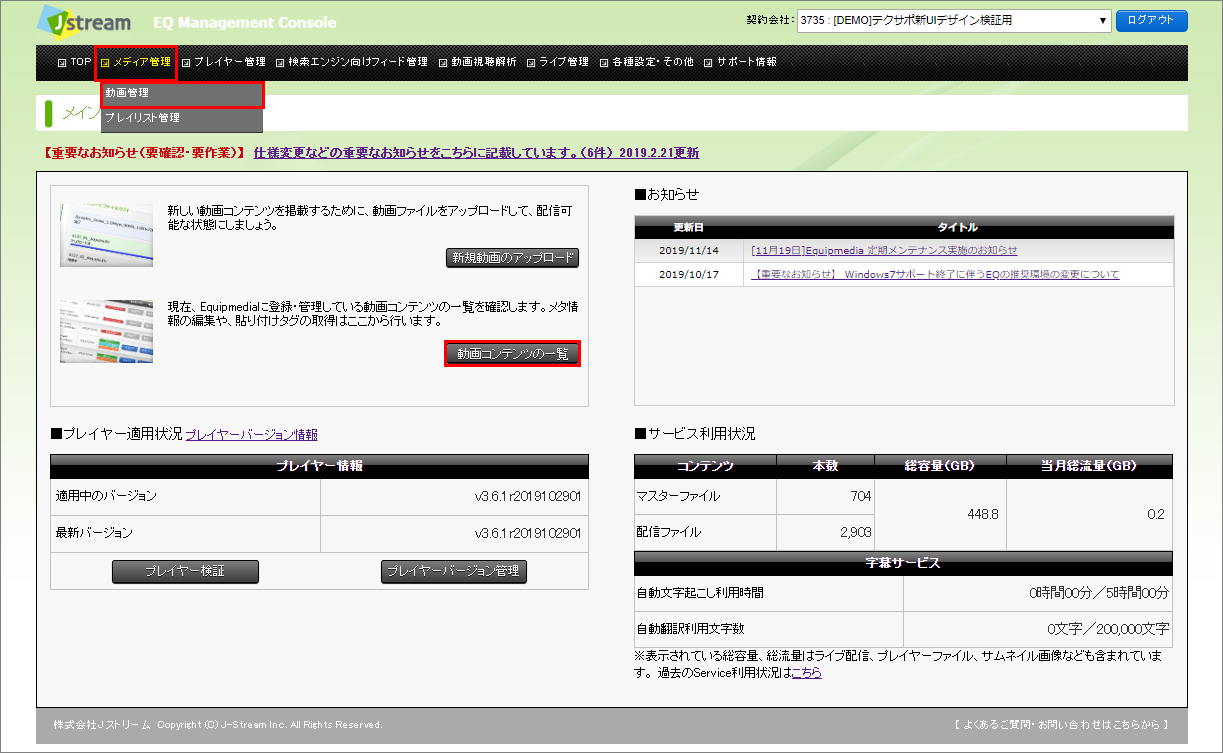The image size is (1223, 753).
Task: Click the 新規動画のアップロード button
Action: pos(512,258)
